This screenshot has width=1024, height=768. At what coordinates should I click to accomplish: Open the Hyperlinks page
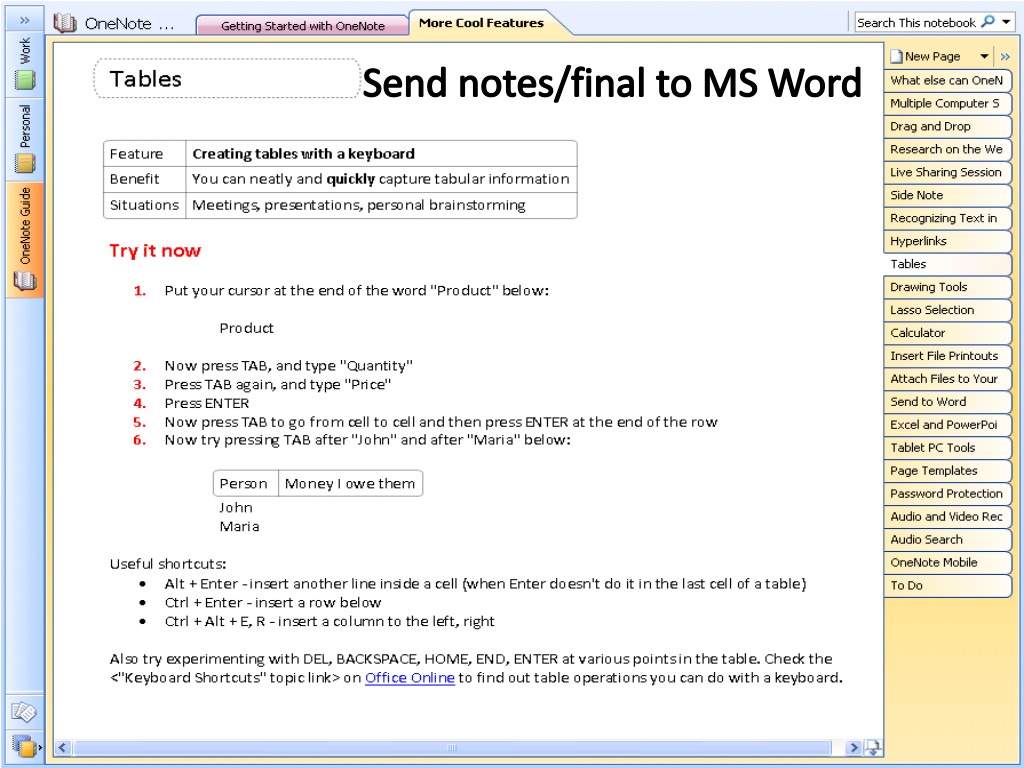[948, 241]
